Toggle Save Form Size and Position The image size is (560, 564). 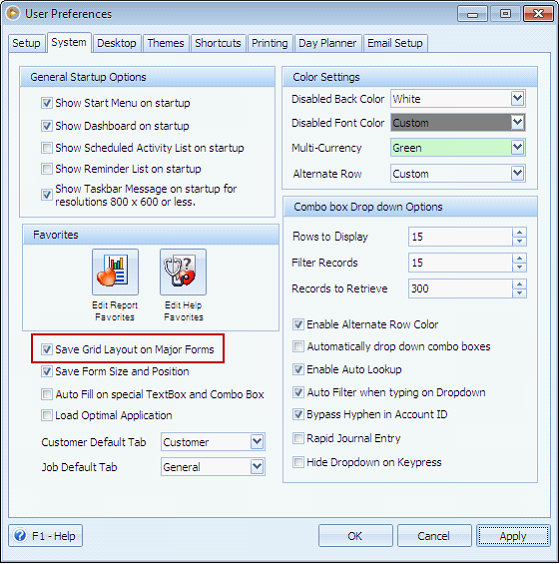coord(47,371)
